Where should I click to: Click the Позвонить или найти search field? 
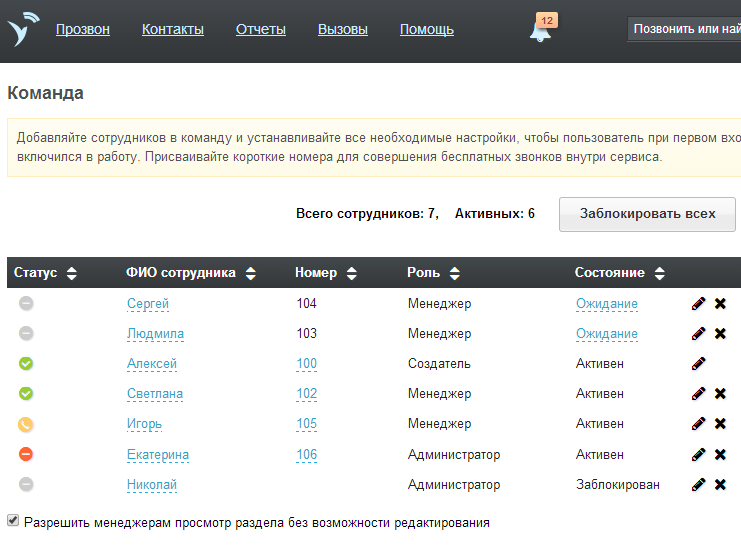(x=686, y=30)
